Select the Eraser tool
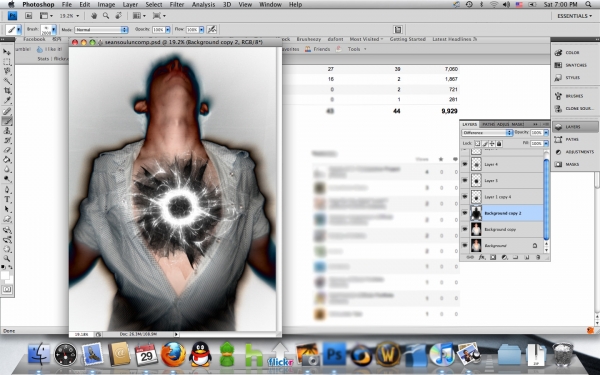 (7, 150)
